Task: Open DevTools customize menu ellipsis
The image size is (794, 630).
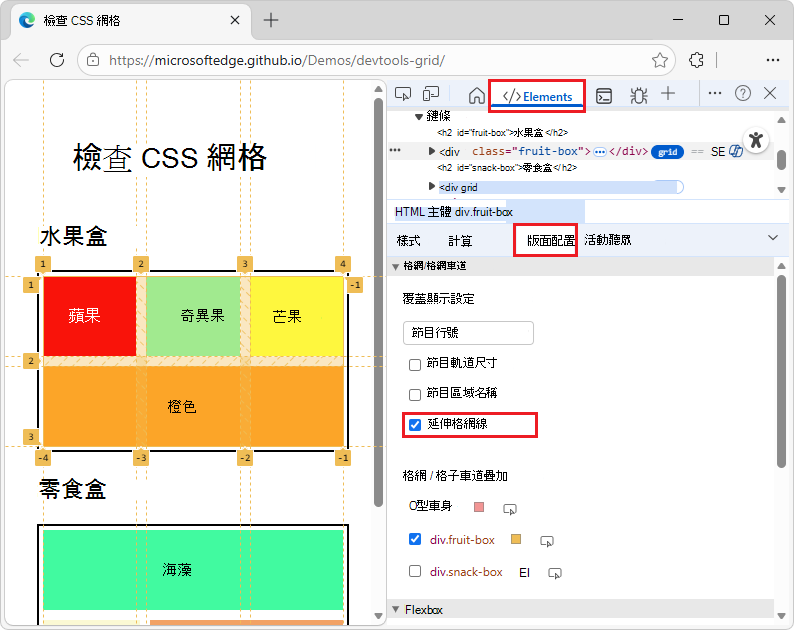Action: point(715,93)
